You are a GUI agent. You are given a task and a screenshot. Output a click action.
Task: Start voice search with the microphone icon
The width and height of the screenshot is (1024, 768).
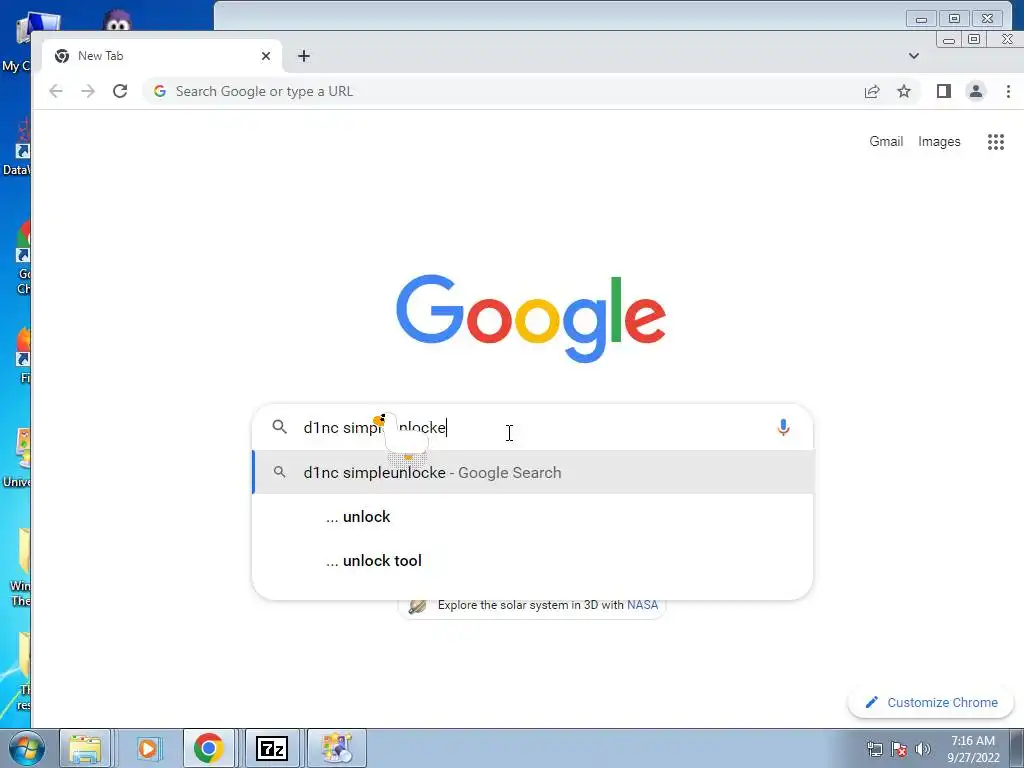784,428
